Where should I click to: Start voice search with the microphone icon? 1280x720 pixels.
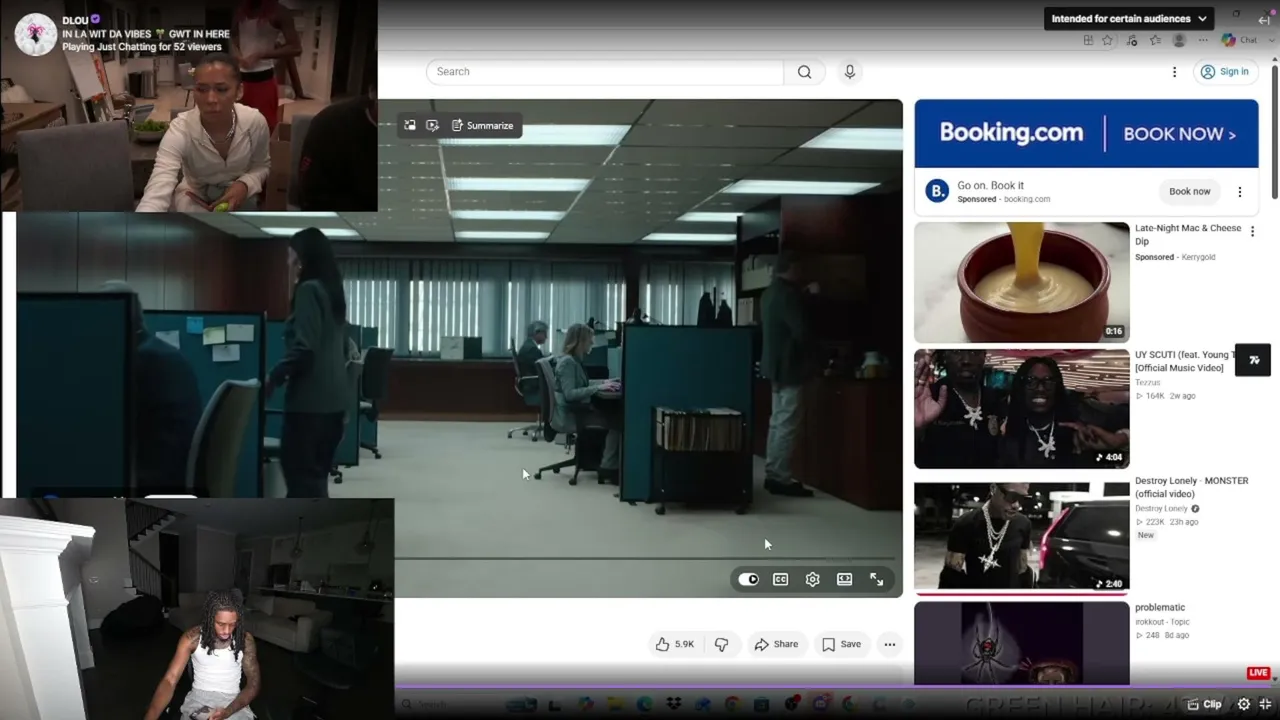point(850,72)
